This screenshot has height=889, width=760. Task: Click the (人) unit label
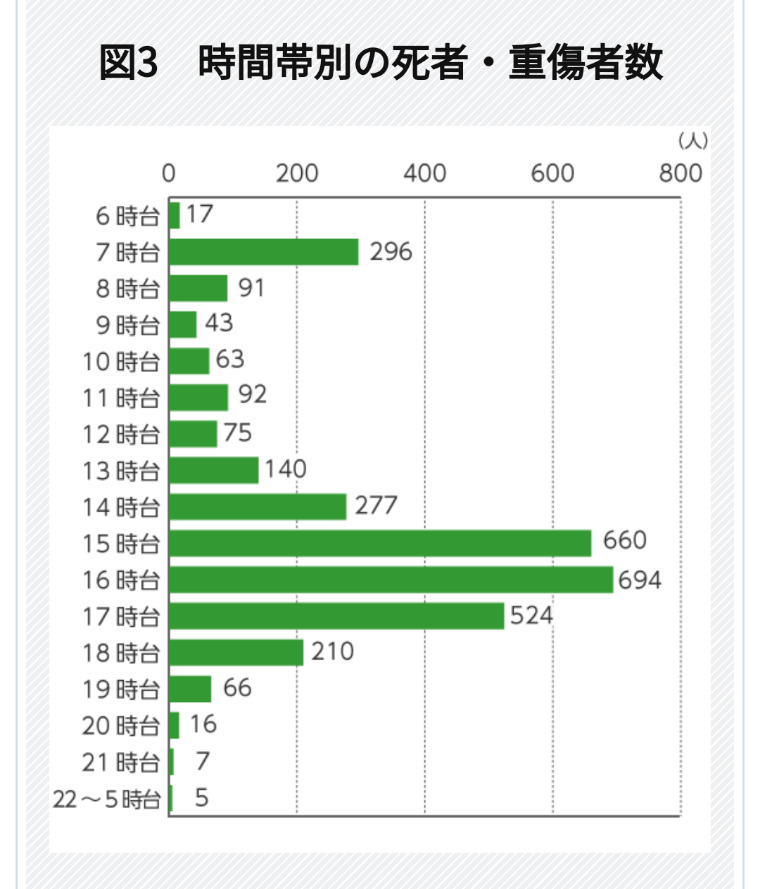pyautogui.click(x=692, y=140)
